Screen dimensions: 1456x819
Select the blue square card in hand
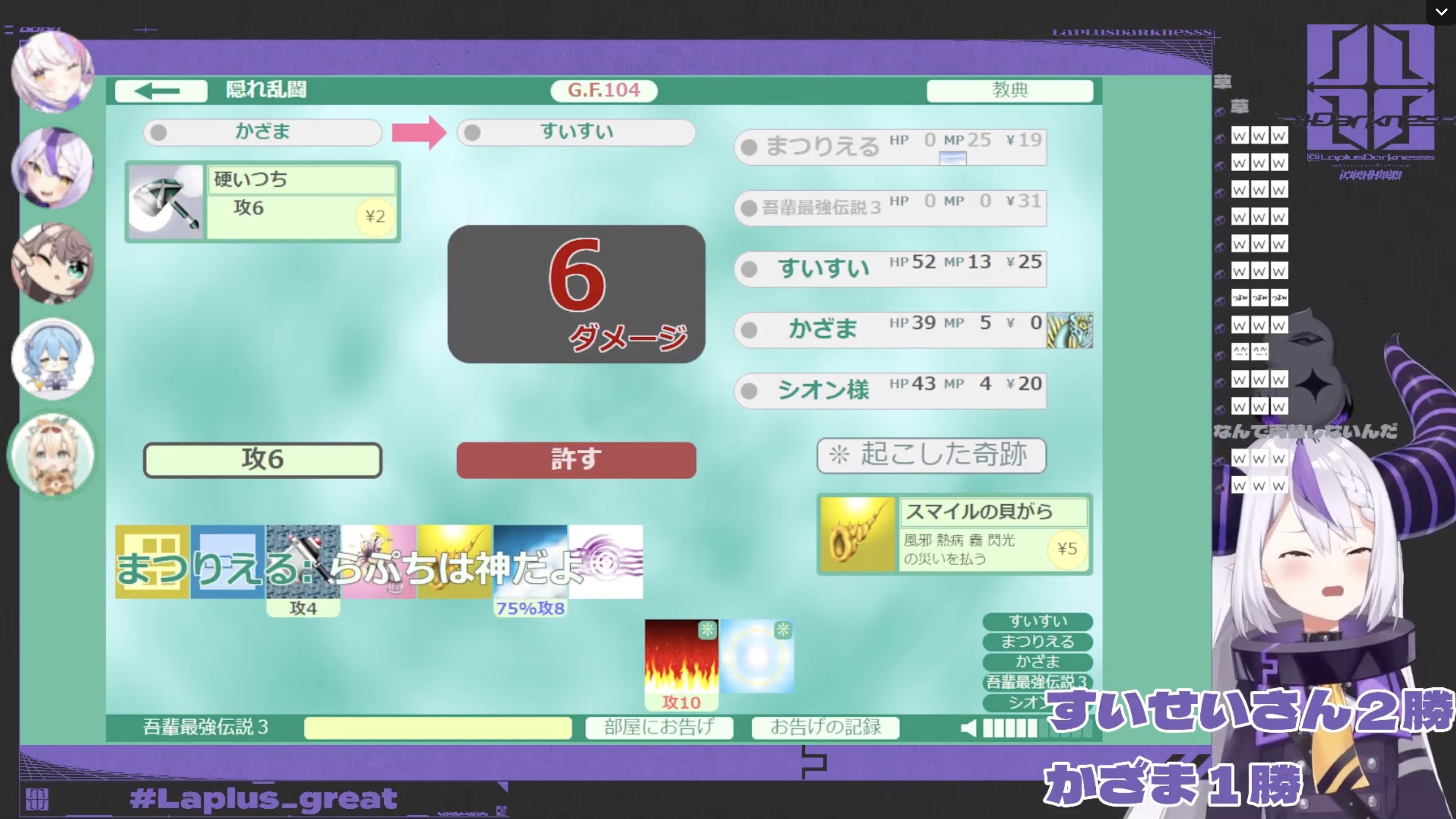[x=228, y=562]
